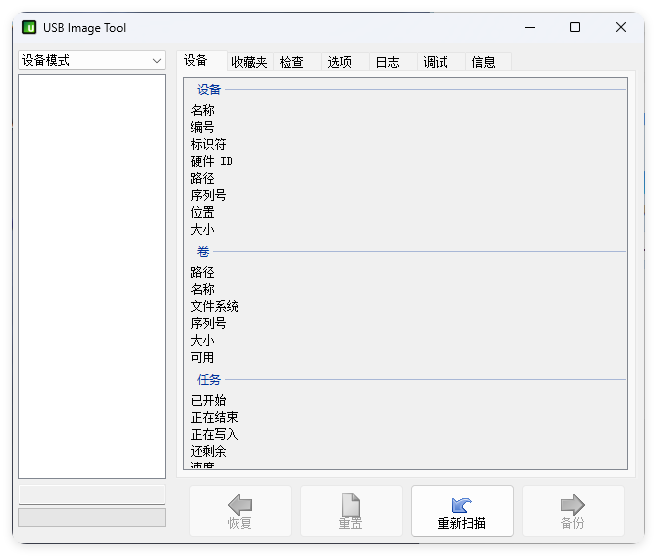View the 信息 info tab
The height and width of the screenshot is (556, 657).
484,62
